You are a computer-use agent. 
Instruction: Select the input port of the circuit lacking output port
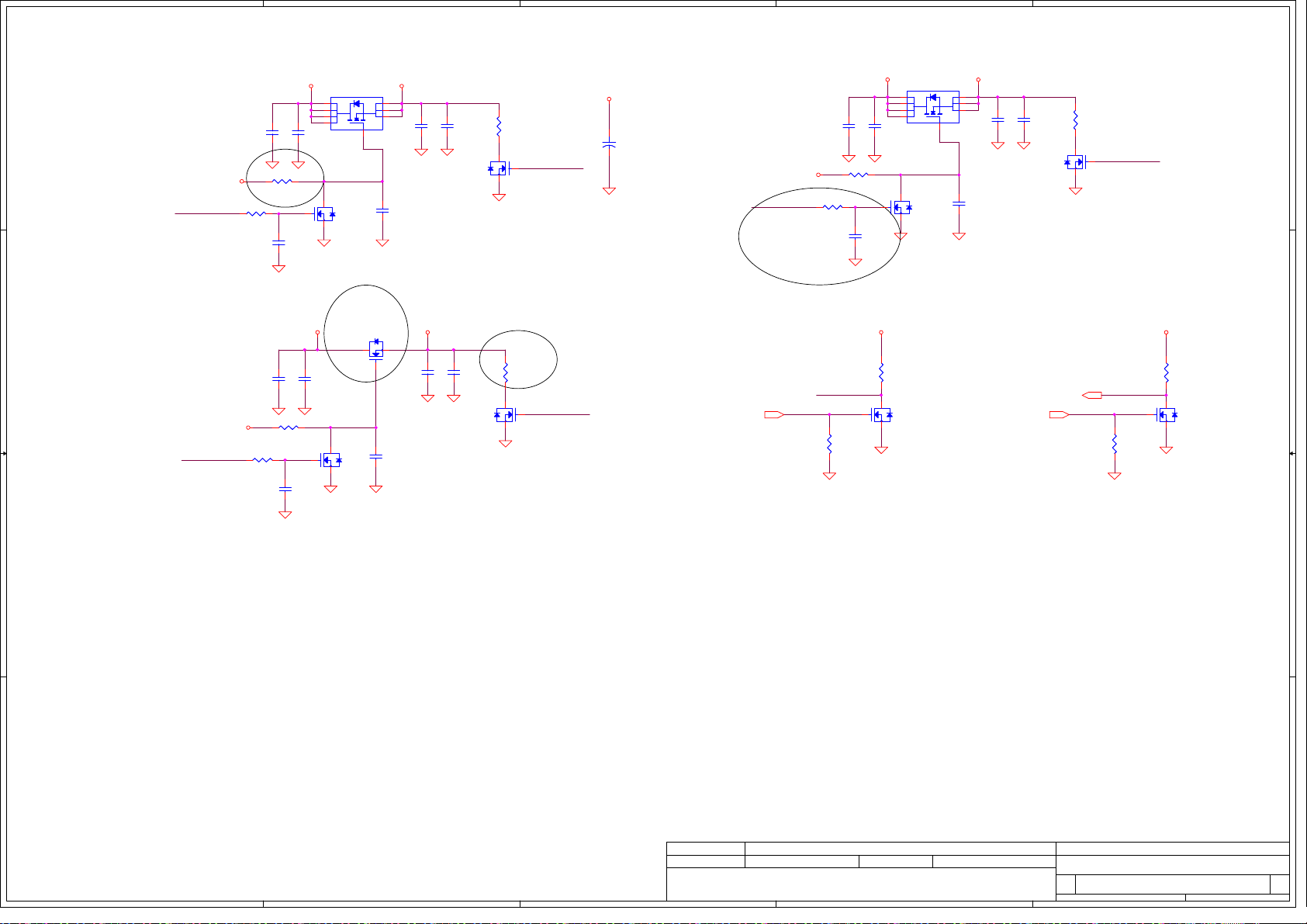point(774,415)
